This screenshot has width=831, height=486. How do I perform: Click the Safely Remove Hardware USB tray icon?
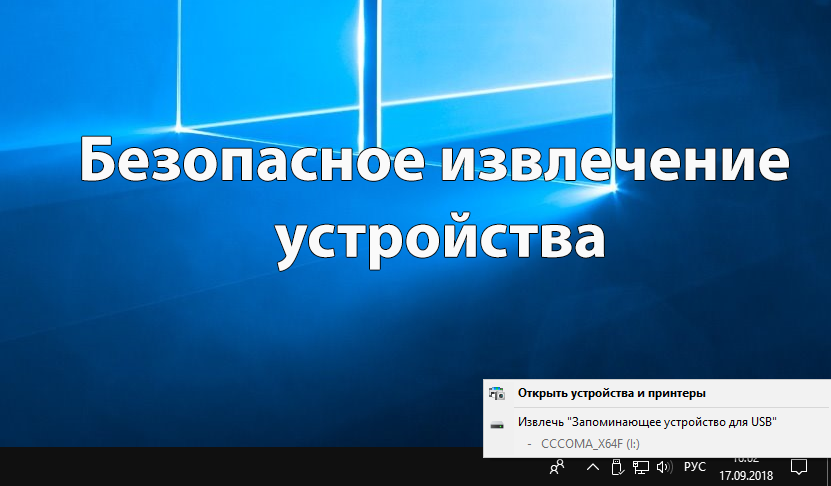coord(616,467)
